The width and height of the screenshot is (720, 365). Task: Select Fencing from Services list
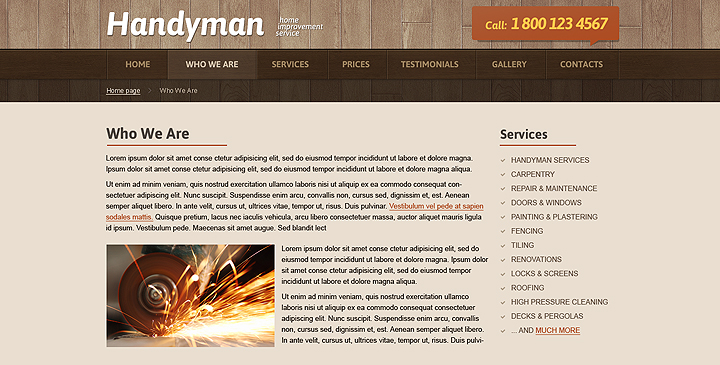point(527,231)
